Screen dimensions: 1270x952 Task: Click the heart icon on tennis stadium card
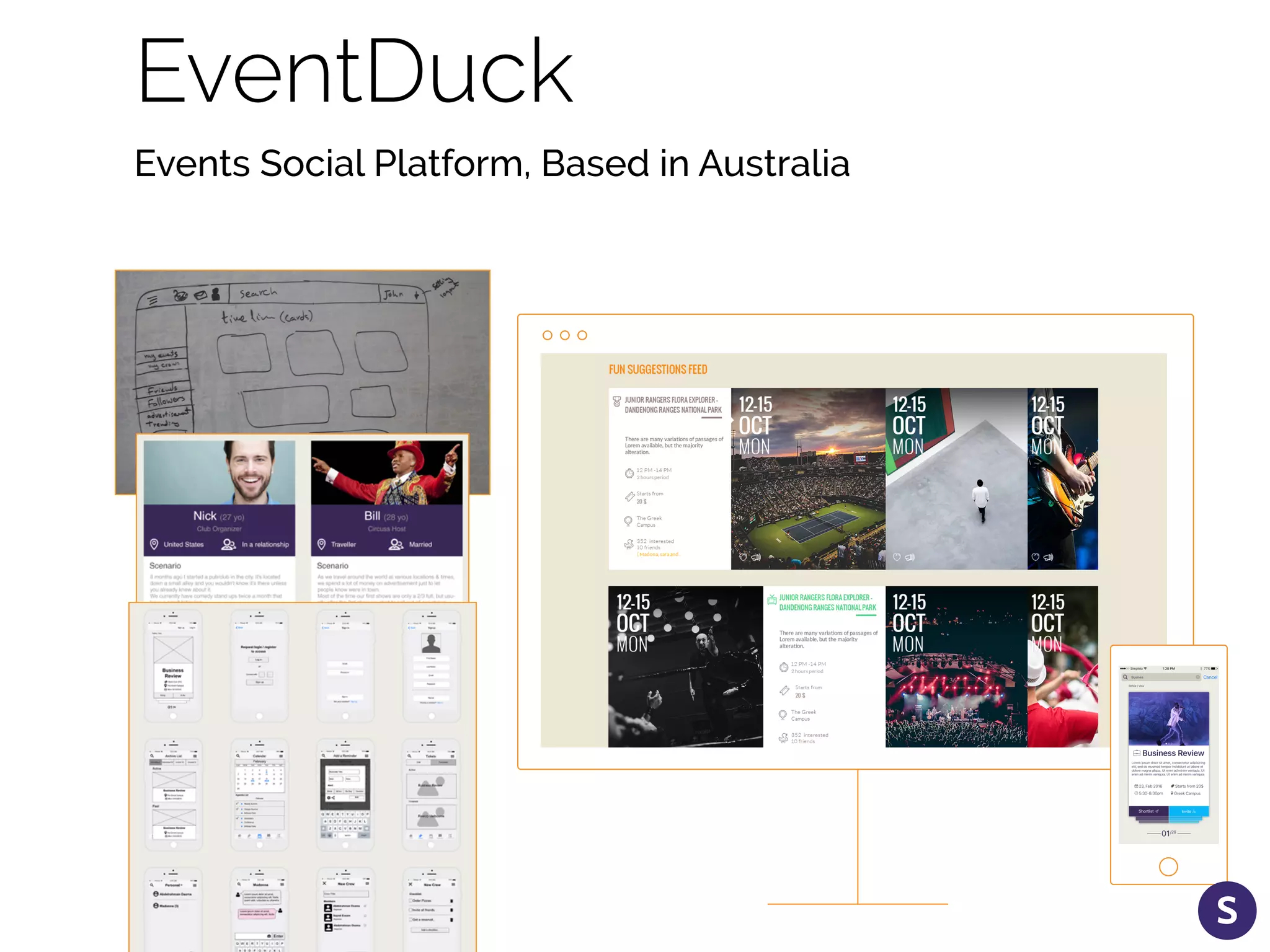(x=743, y=557)
